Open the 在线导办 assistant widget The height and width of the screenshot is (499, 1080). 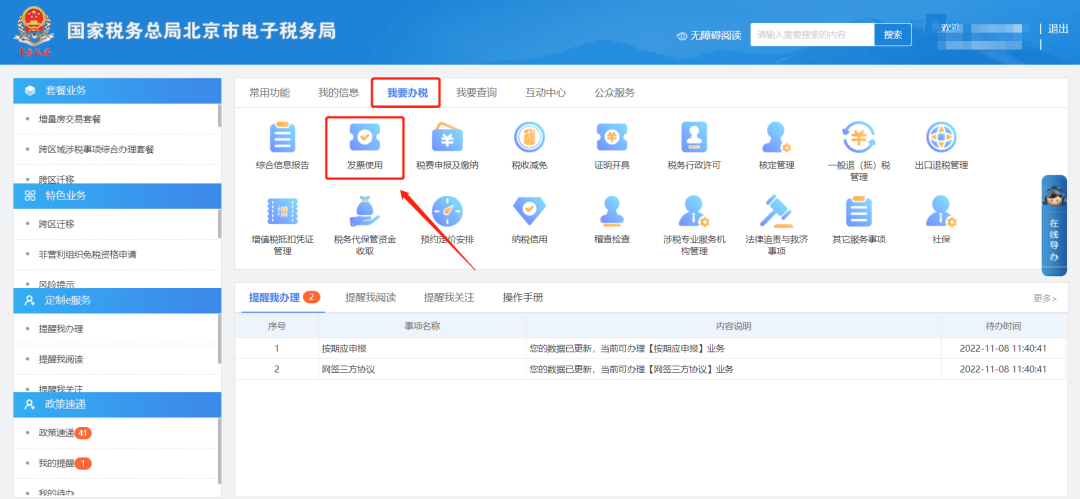(1055, 225)
